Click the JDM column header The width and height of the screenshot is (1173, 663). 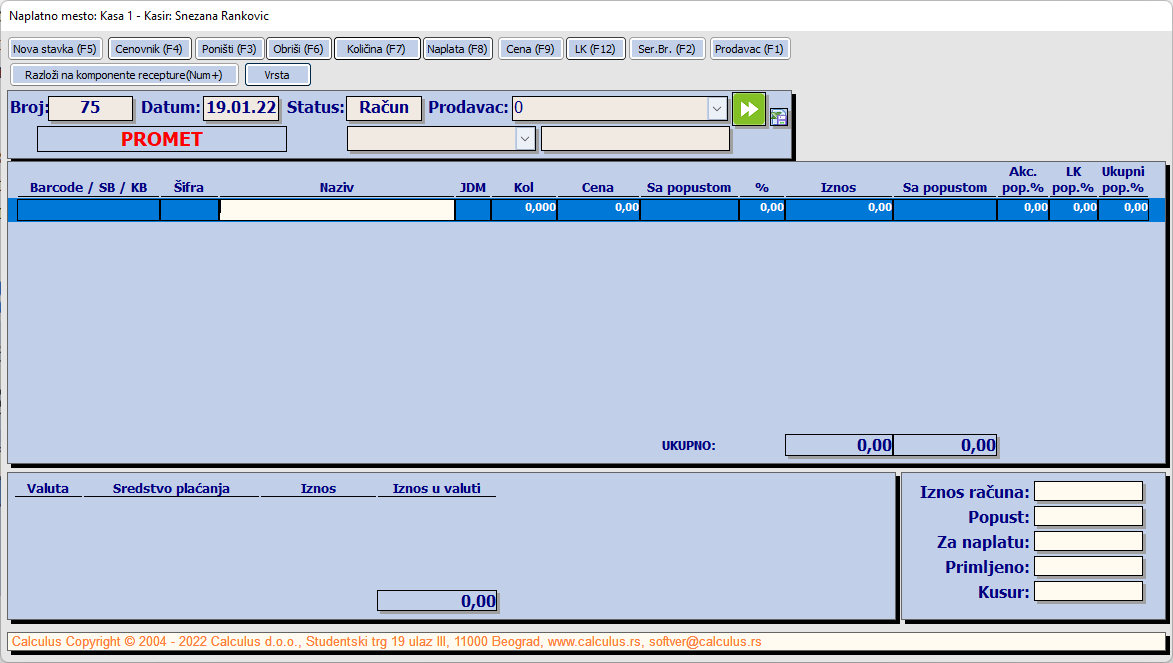[x=473, y=188]
